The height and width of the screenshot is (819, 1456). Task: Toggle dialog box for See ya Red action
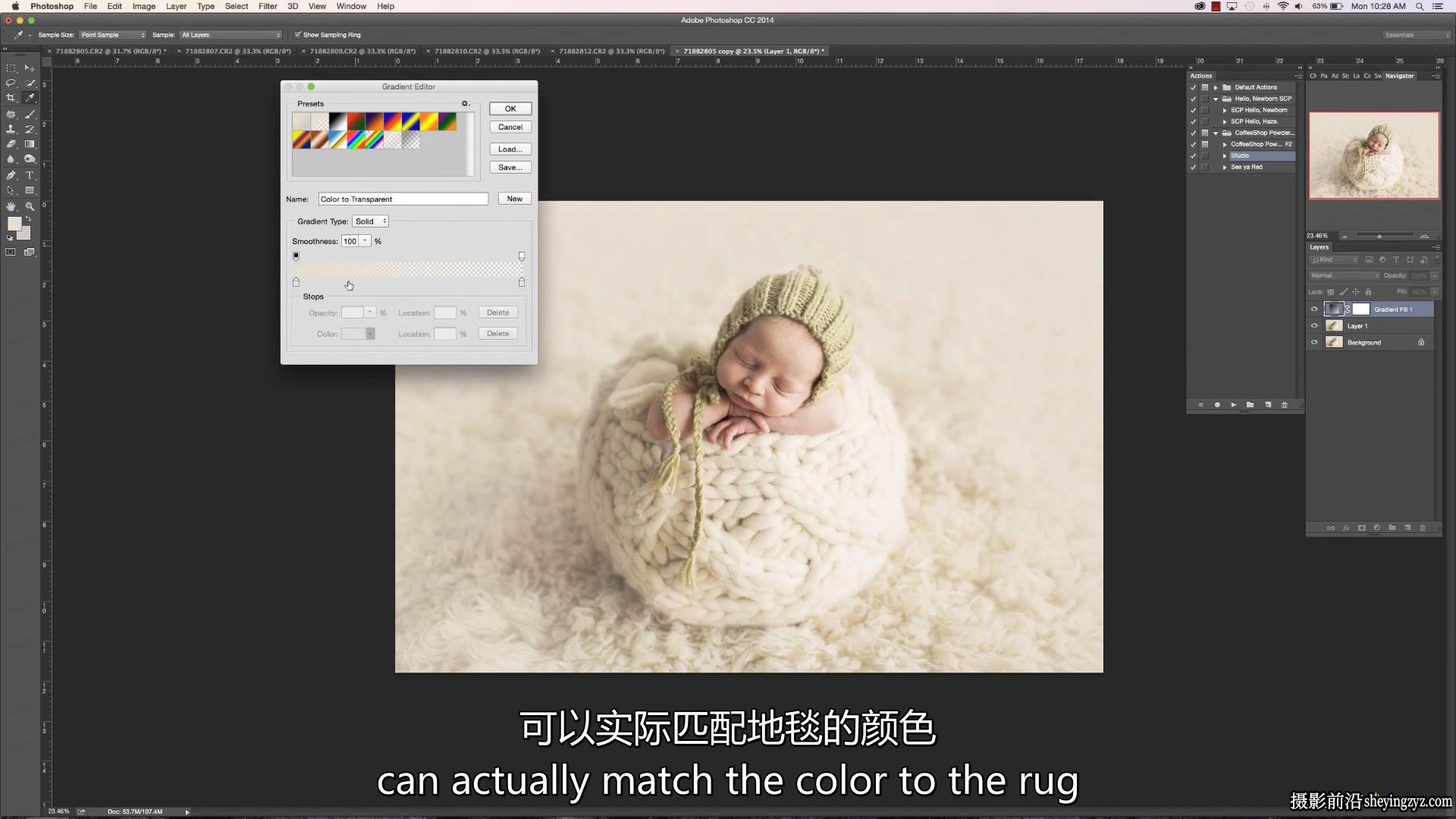tap(1205, 167)
